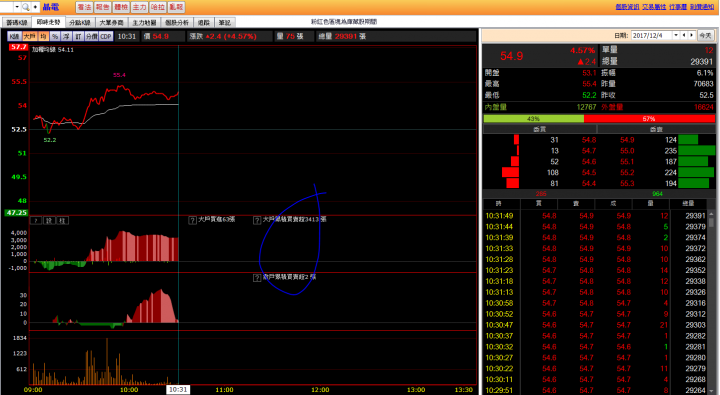Expand the date picker dropdown arrow

pos(676,35)
